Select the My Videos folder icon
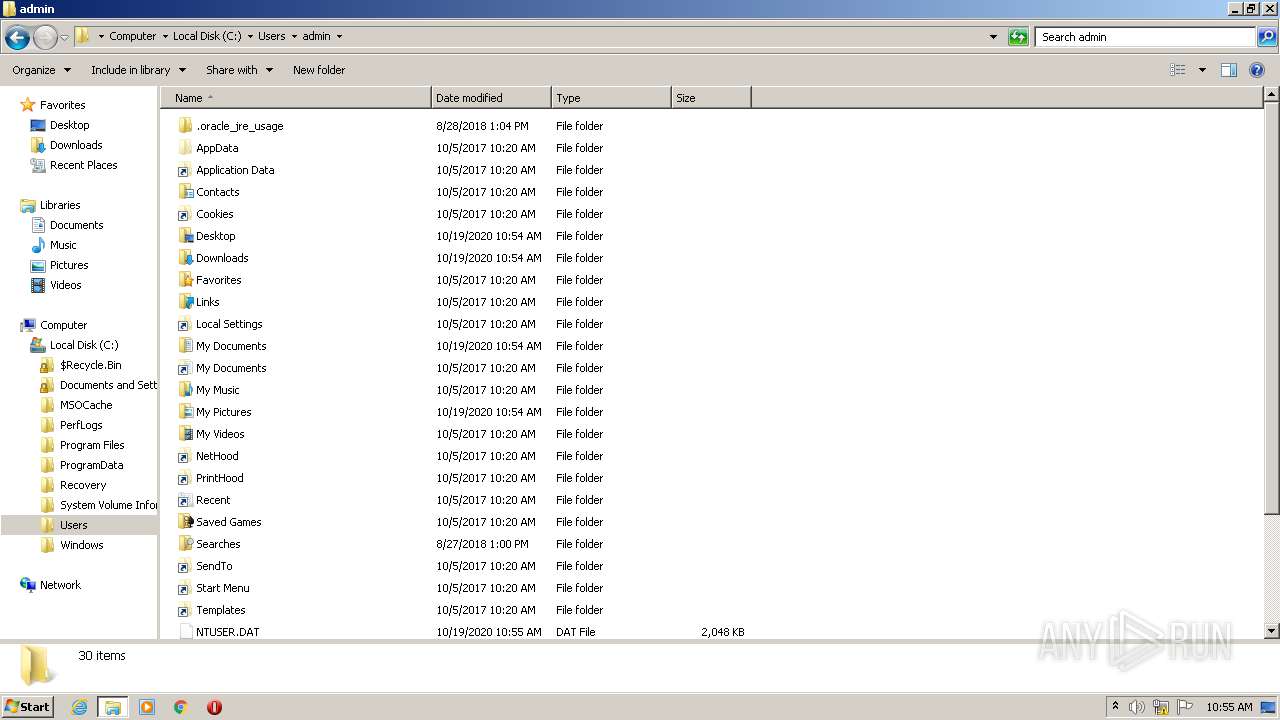The width and height of the screenshot is (1280, 720). point(185,434)
